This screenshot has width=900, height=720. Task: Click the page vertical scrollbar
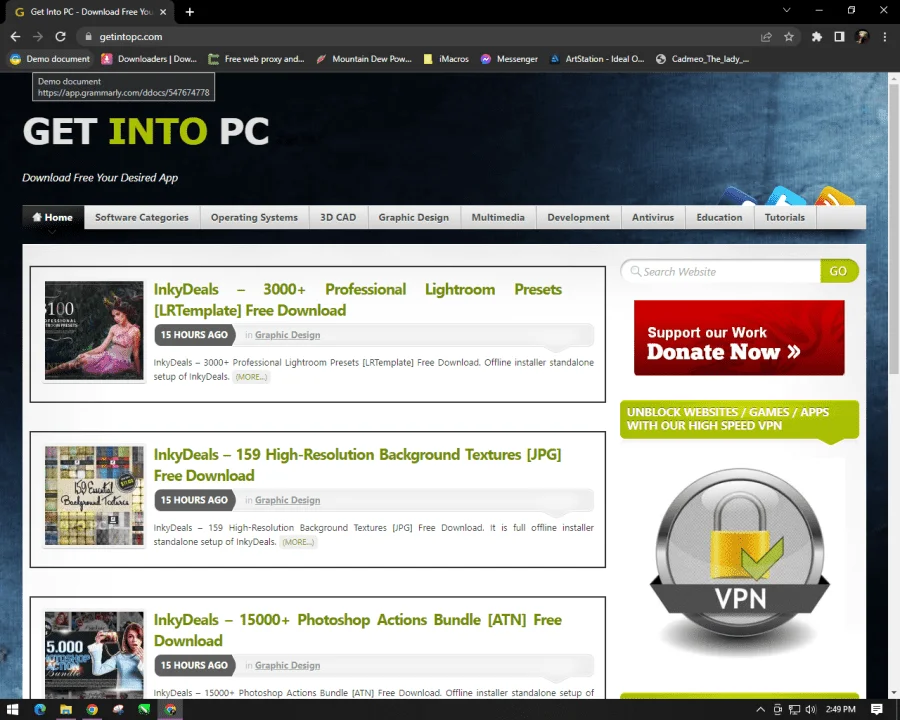894,230
